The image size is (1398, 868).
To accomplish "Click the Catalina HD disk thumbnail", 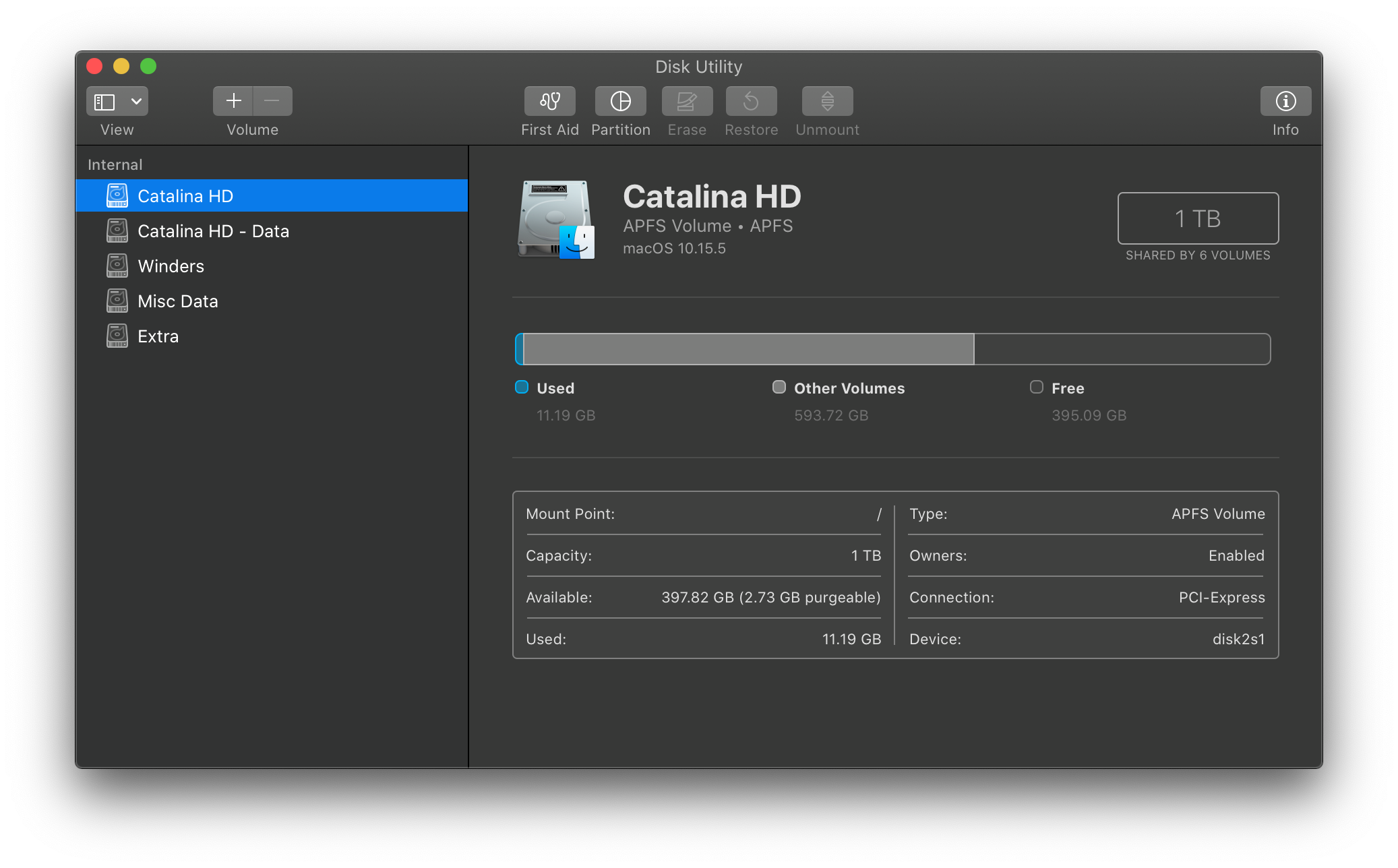I will 556,219.
